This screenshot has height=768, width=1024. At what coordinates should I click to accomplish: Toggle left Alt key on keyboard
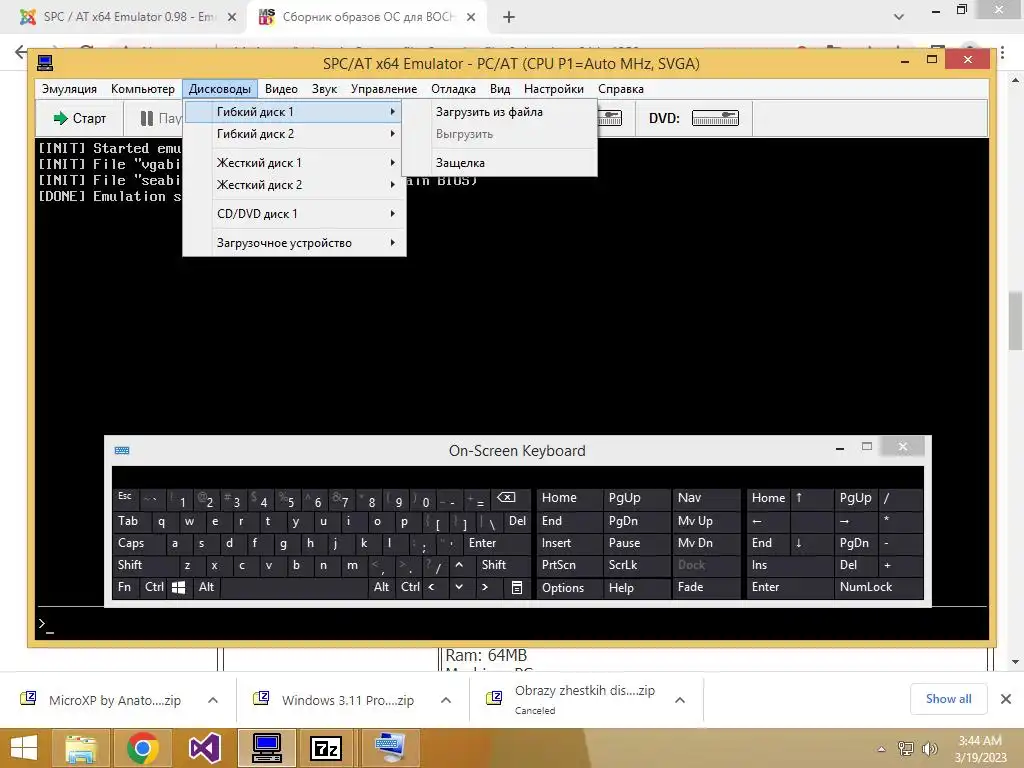pos(206,587)
